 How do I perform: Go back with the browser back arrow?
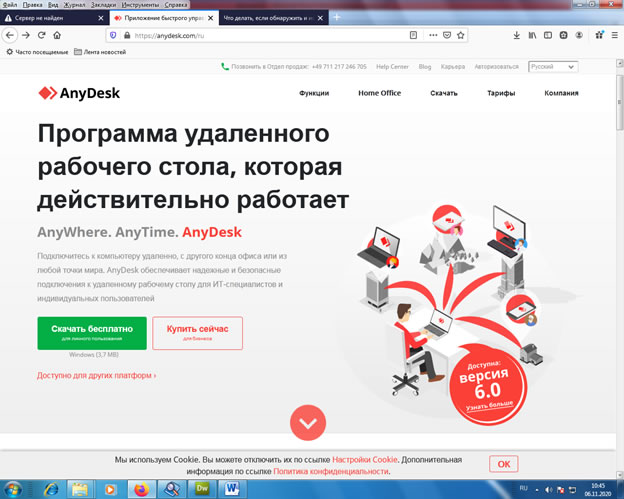point(10,35)
